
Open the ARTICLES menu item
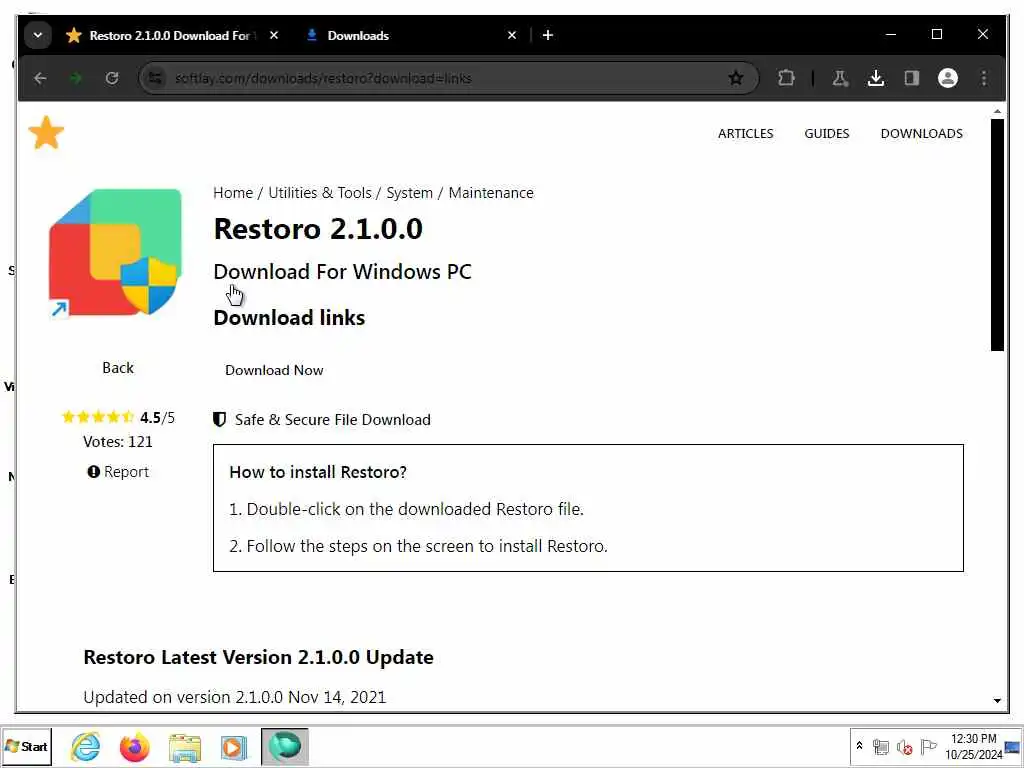[x=745, y=133]
